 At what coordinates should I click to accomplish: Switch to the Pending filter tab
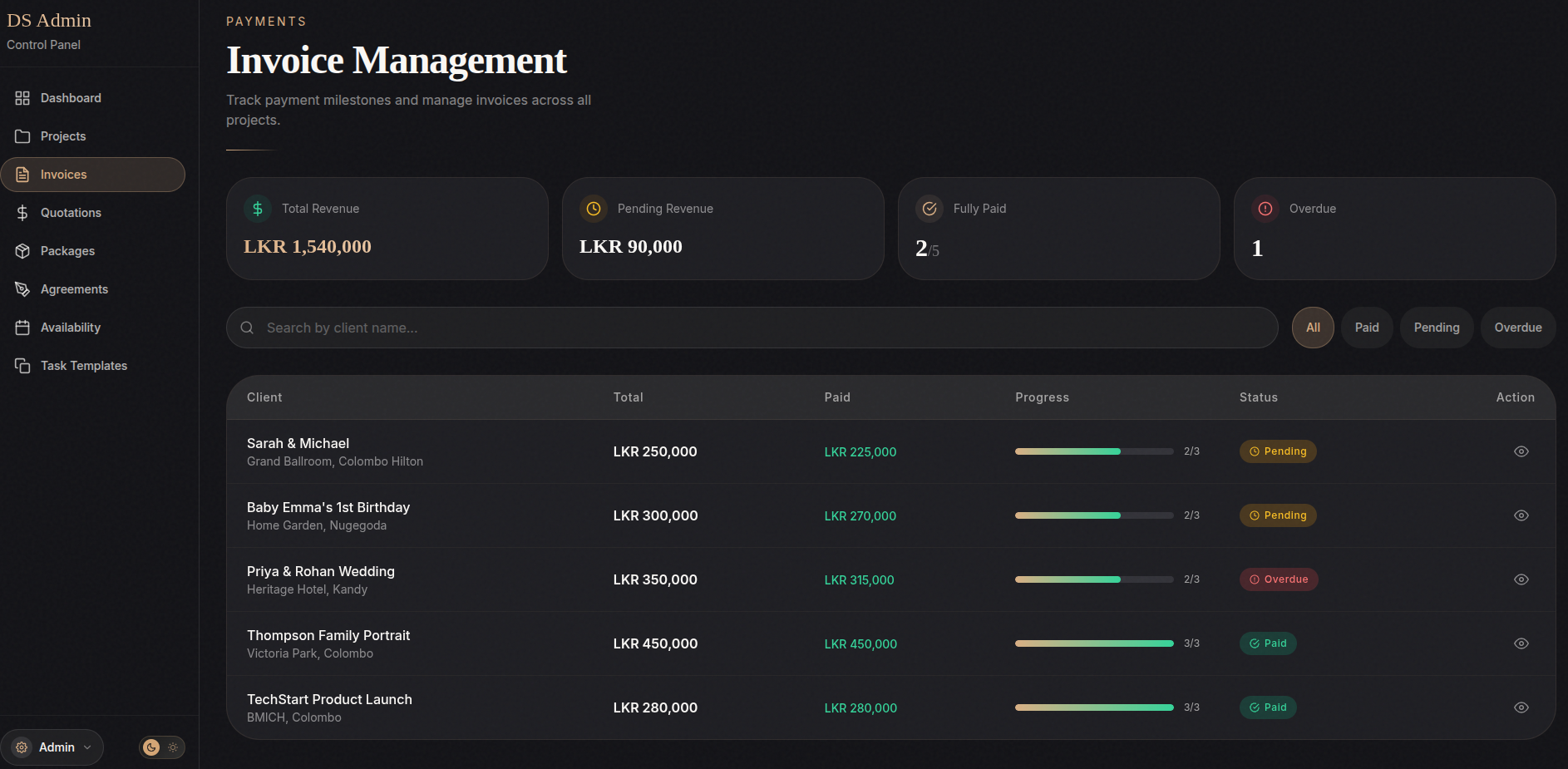coord(1436,327)
